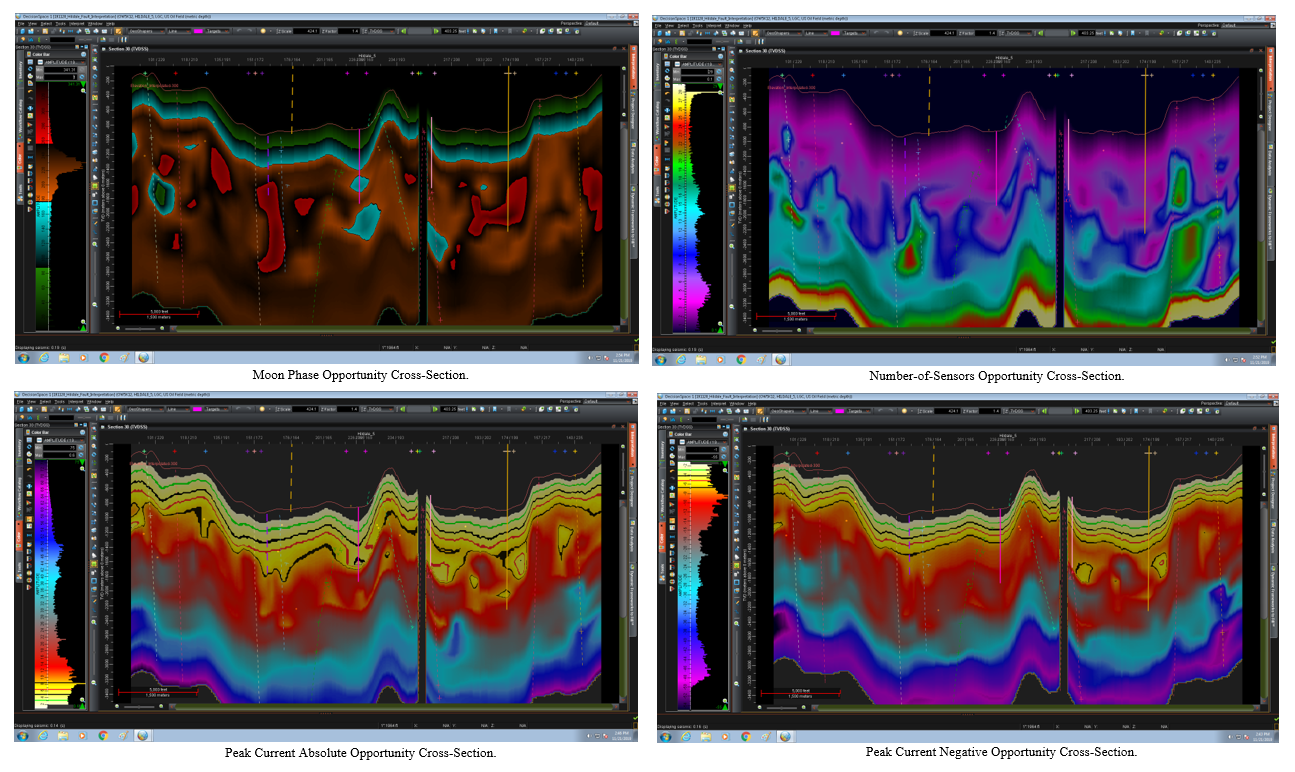Image resolution: width=1295 pixels, height=772 pixels.
Task: Click Z Scale field in Moon Phase window
Action: [306, 31]
